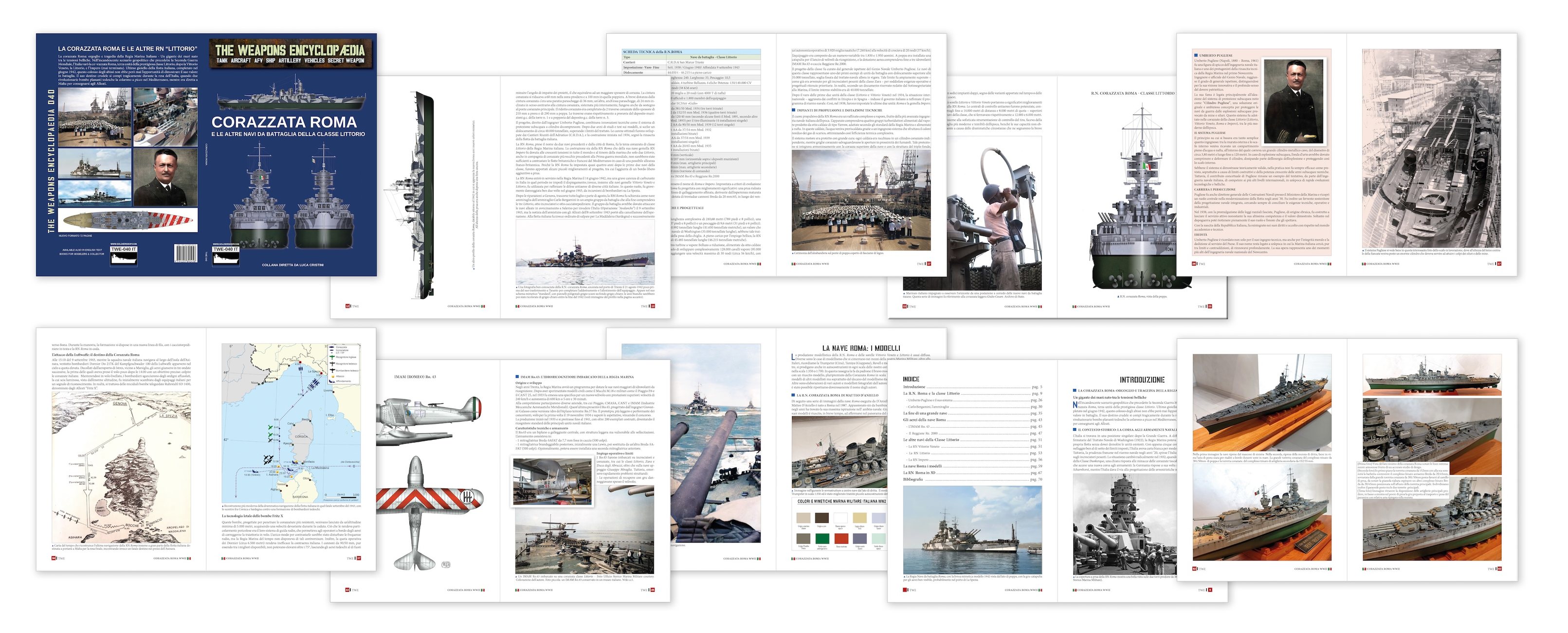This screenshot has height=633, width=1568.
Task: Click the back cover heading "LA CORAZZATA ROMA E LE ALTRE RN LITTORIO"
Action: tap(127, 48)
